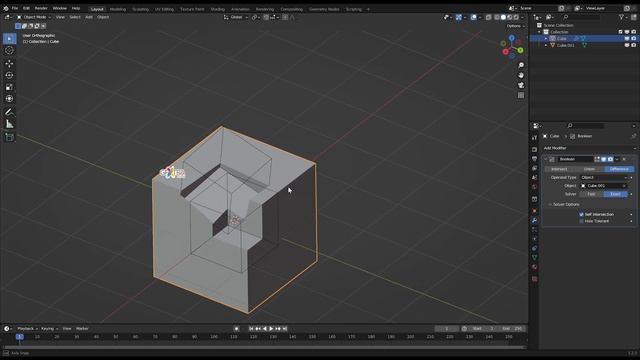Expand the Cube outliner row
640x360 pixels.
tap(546, 38)
